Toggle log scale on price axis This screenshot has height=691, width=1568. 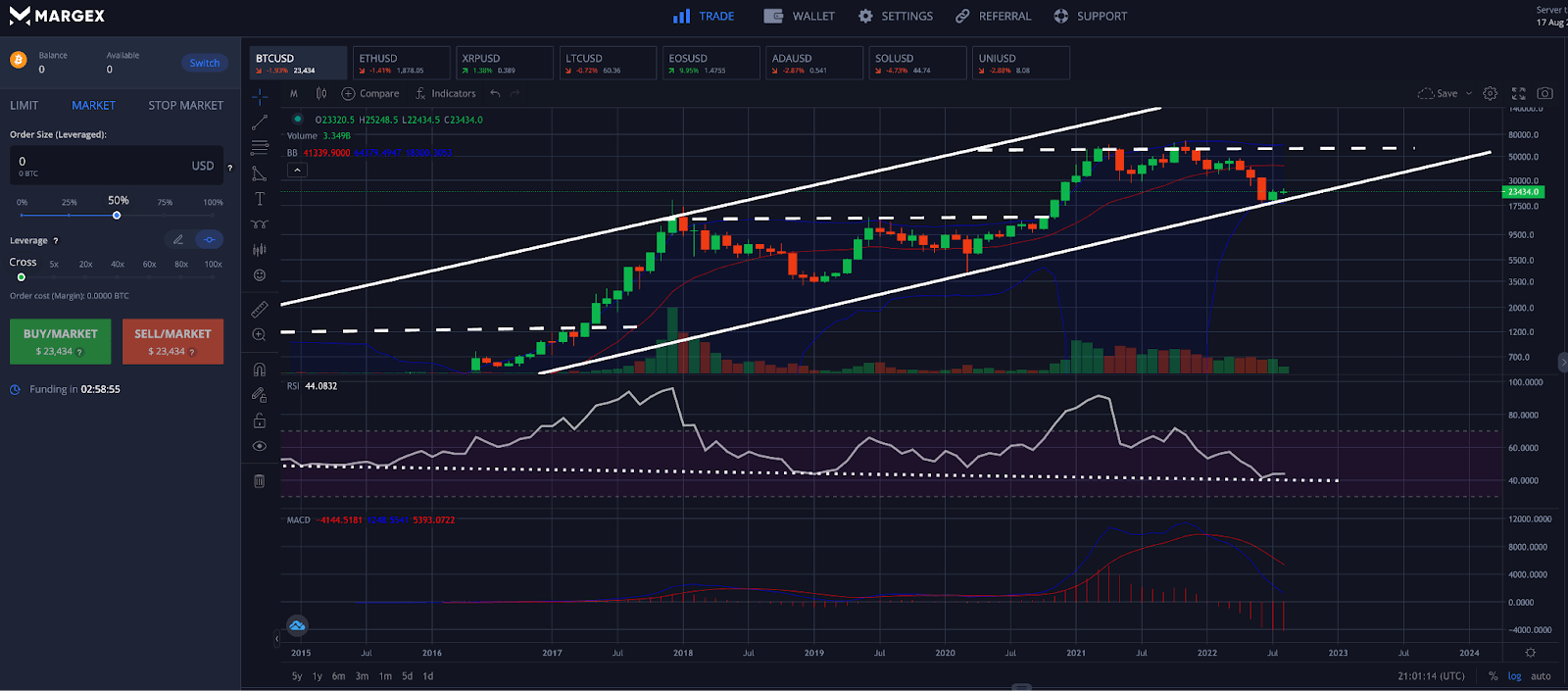click(x=1514, y=676)
